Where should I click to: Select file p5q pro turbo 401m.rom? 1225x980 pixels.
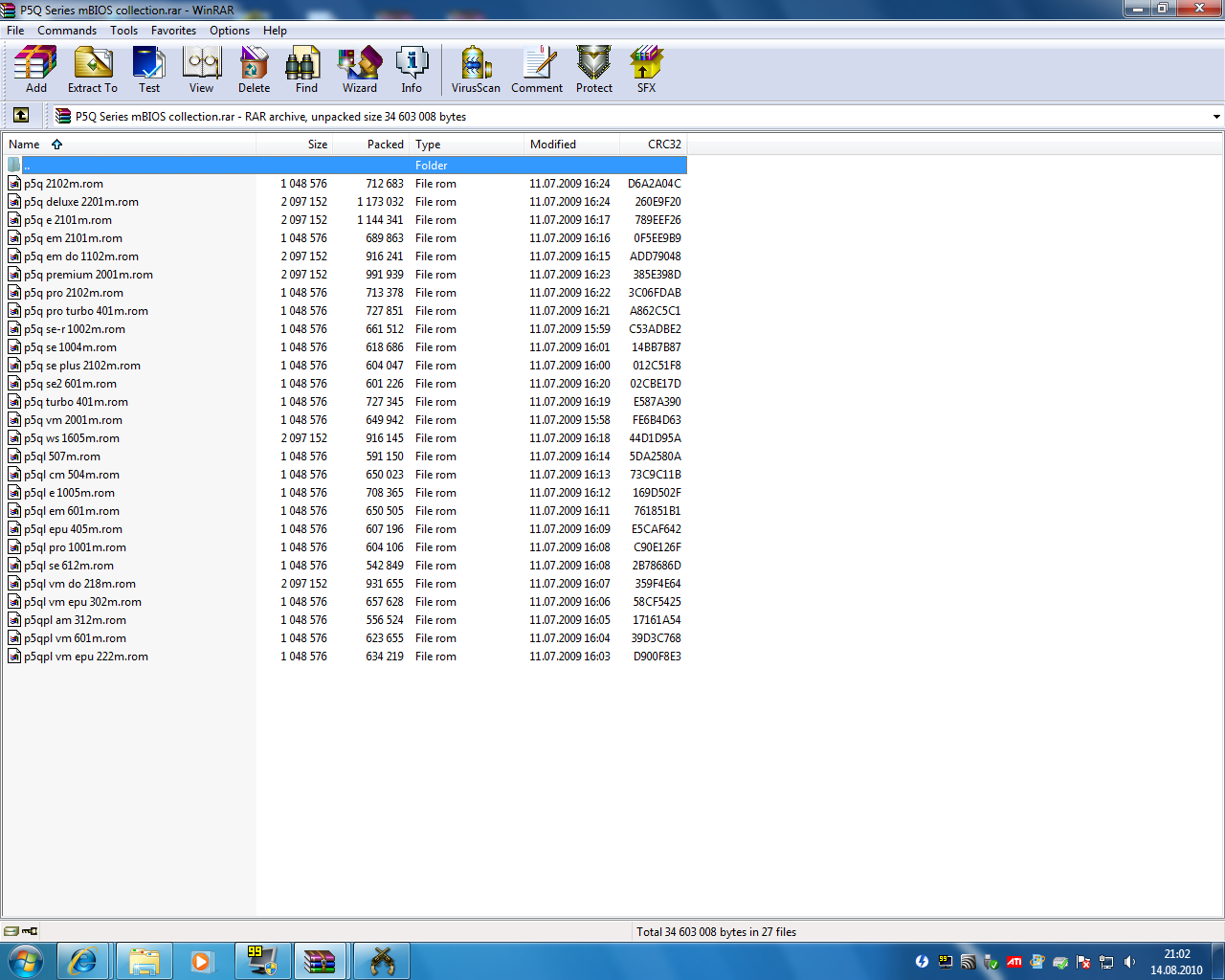345,311
